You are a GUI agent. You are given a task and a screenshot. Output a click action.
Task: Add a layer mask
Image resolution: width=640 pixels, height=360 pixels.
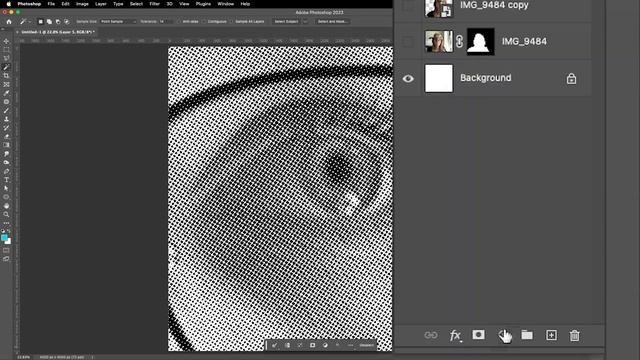(478, 335)
